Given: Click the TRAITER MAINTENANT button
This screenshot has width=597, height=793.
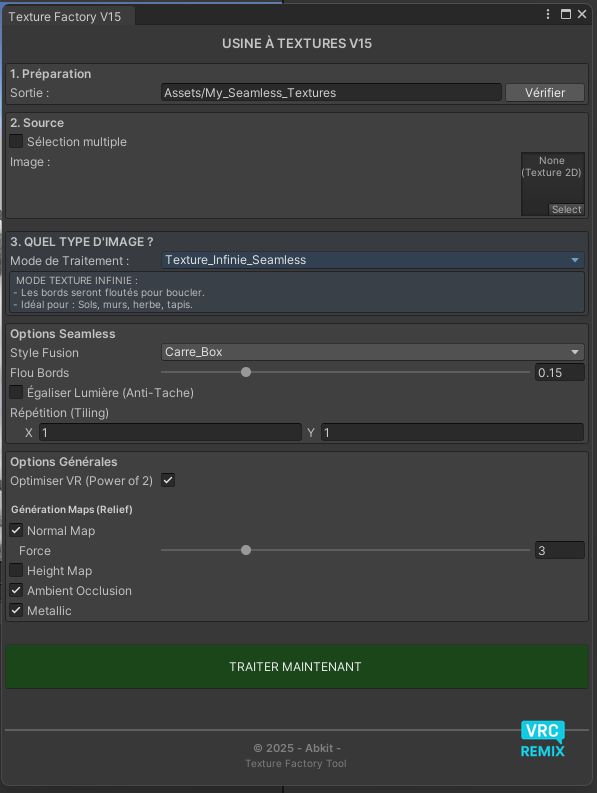Looking at the screenshot, I should [x=297, y=667].
